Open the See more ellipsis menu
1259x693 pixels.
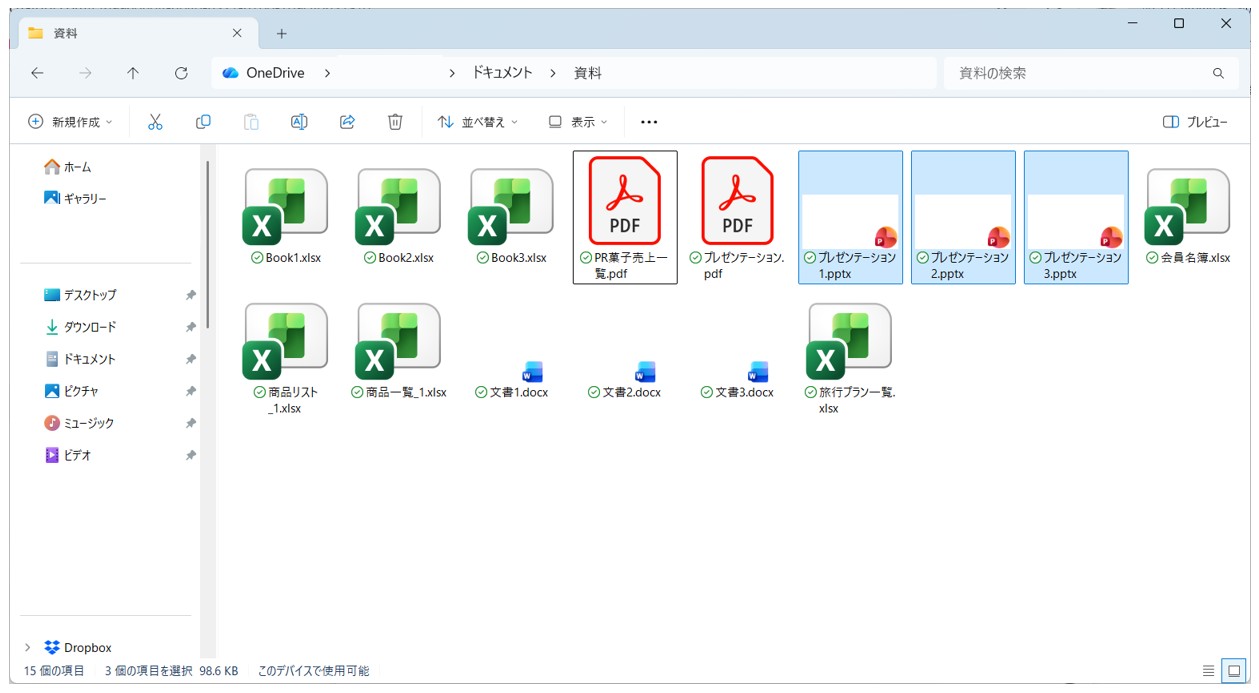click(x=649, y=122)
